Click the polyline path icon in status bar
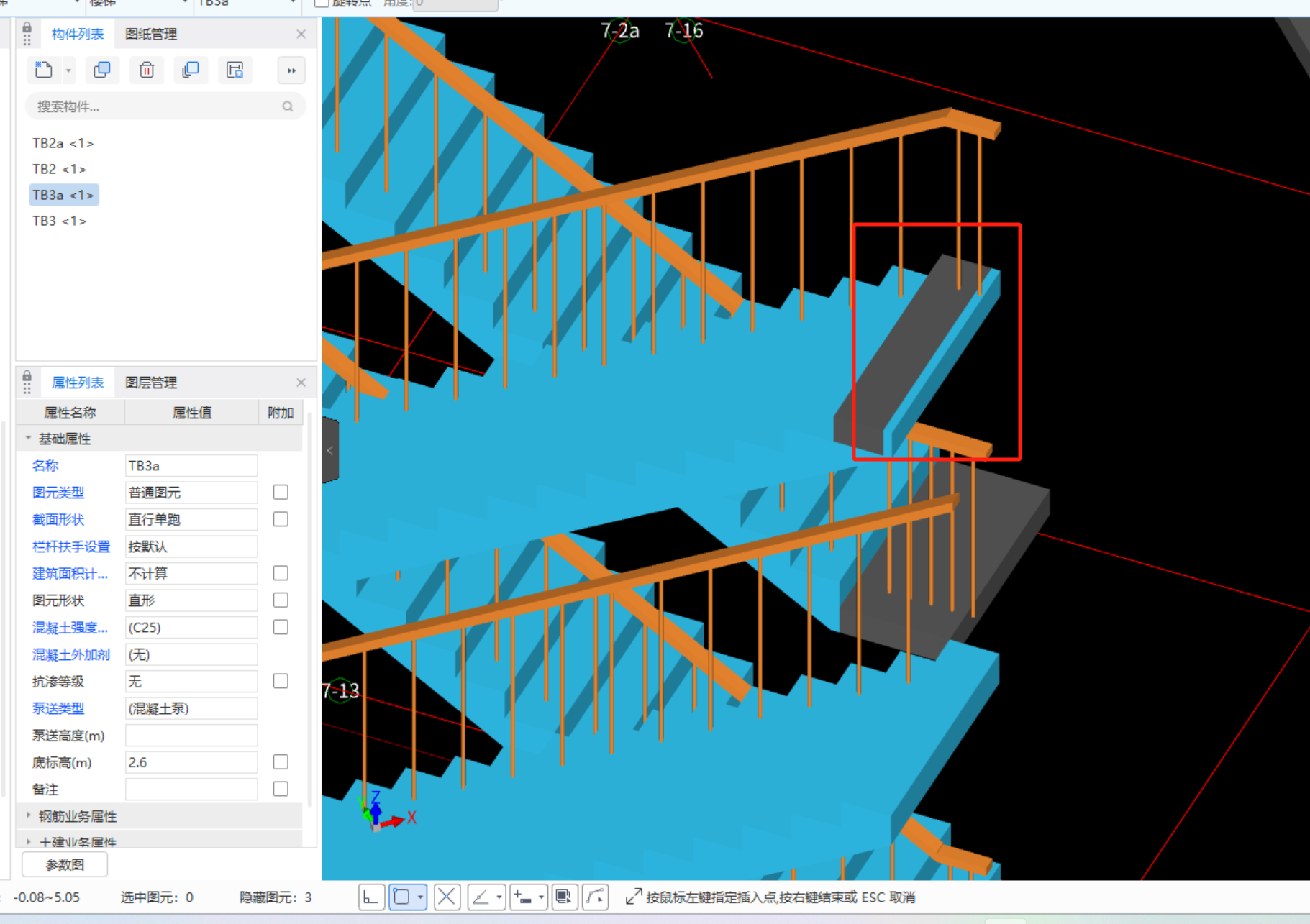 [596, 897]
